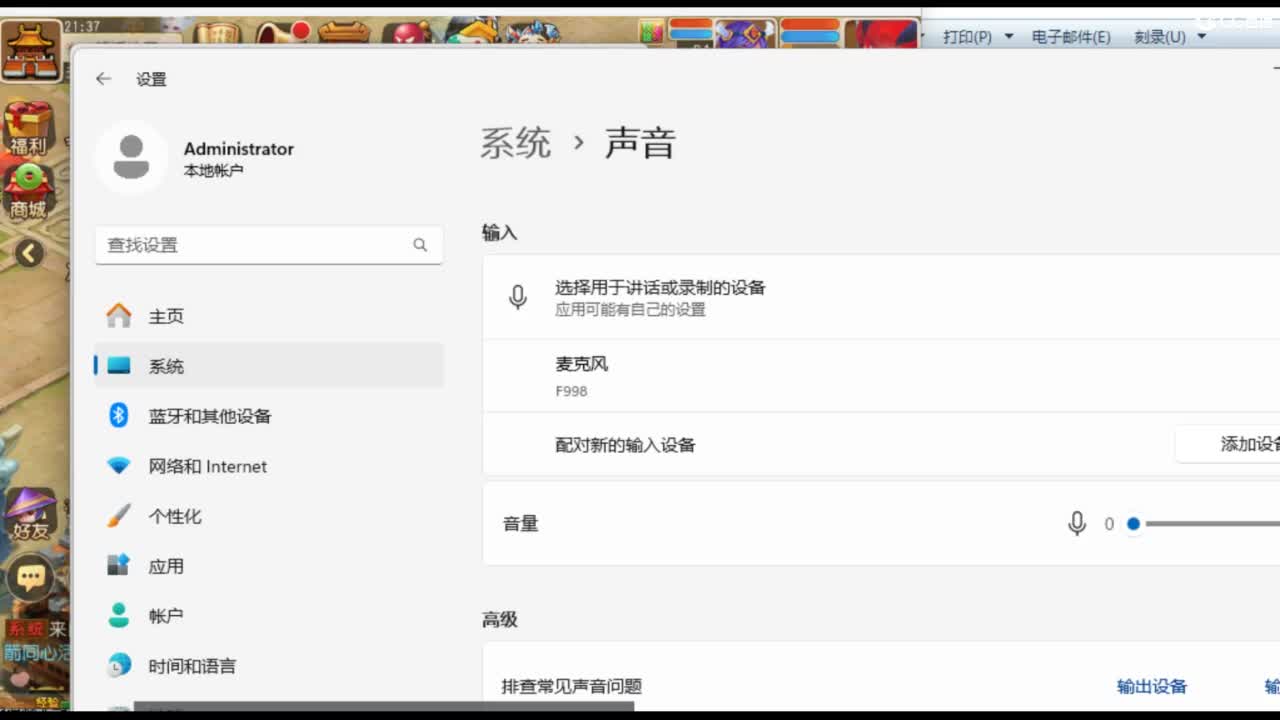This screenshot has width=1280, height=720.
Task: Click the microphone icon beside 选择用于讲话或录制的设备
Action: [x=517, y=297]
